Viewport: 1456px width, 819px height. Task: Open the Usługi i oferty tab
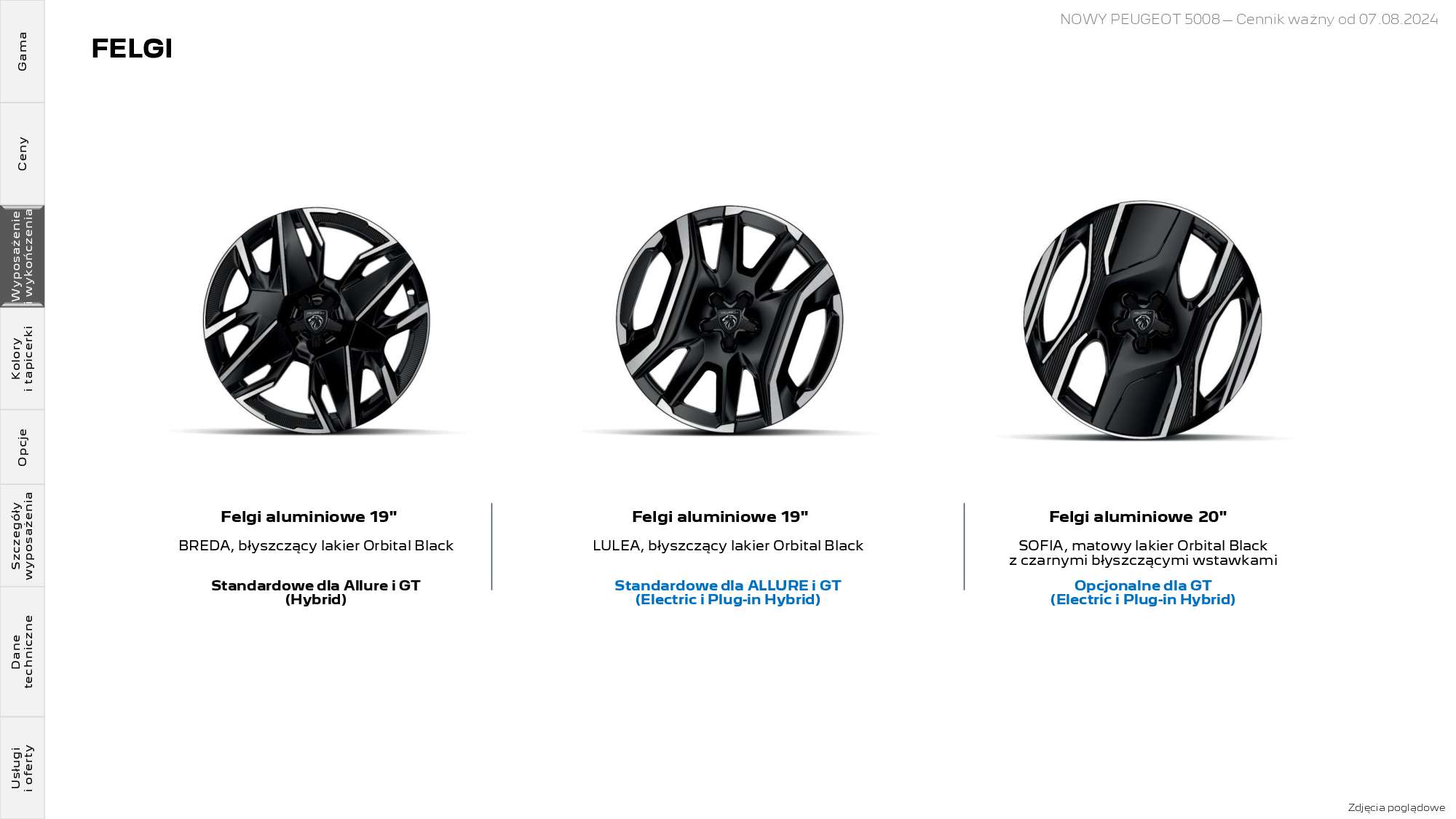(22, 767)
